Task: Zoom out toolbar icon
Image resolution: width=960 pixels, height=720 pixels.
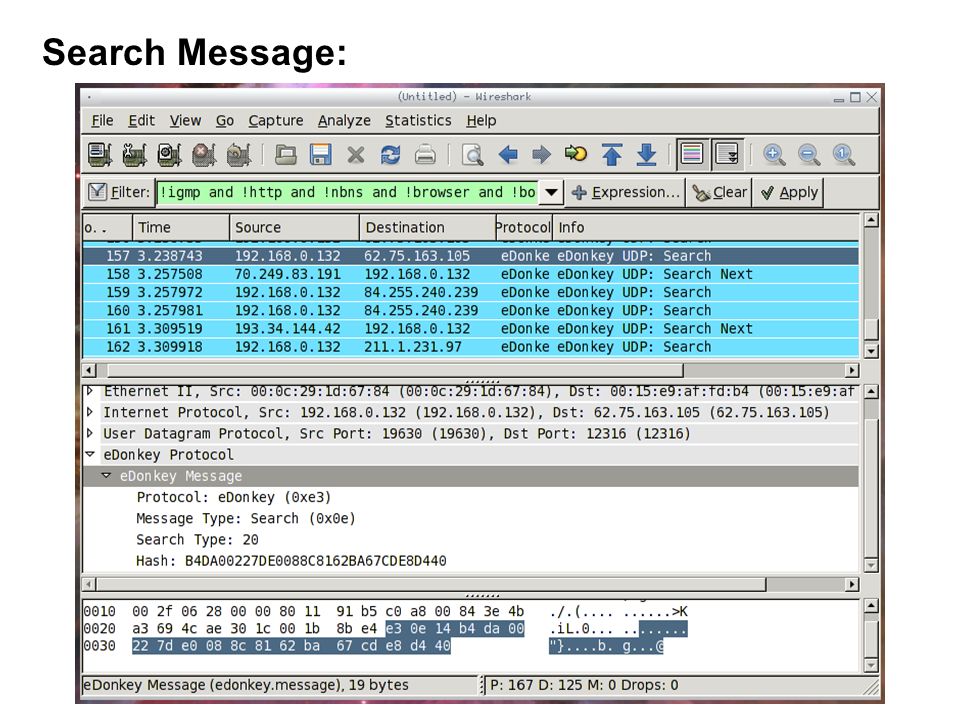Action: pyautogui.click(x=809, y=154)
